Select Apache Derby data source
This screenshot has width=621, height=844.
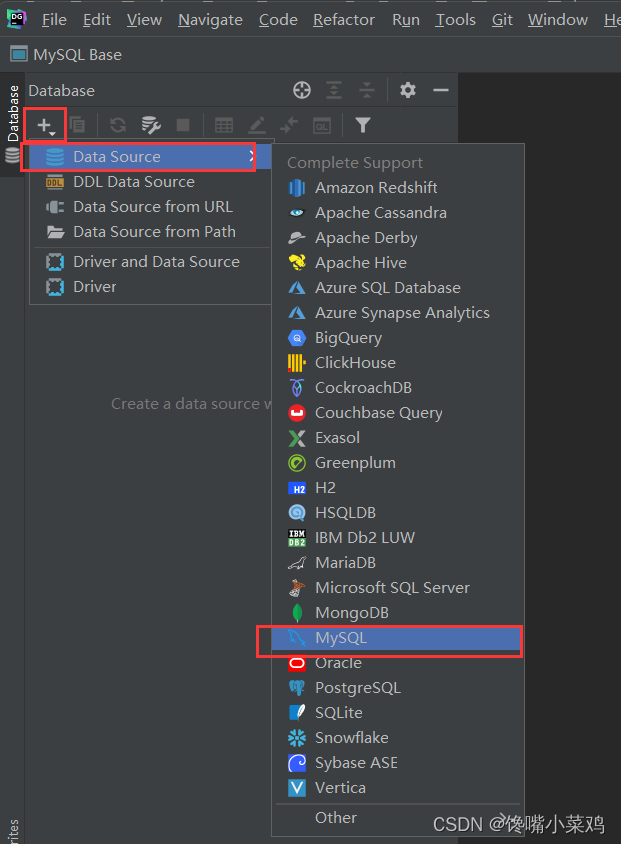coord(398,238)
